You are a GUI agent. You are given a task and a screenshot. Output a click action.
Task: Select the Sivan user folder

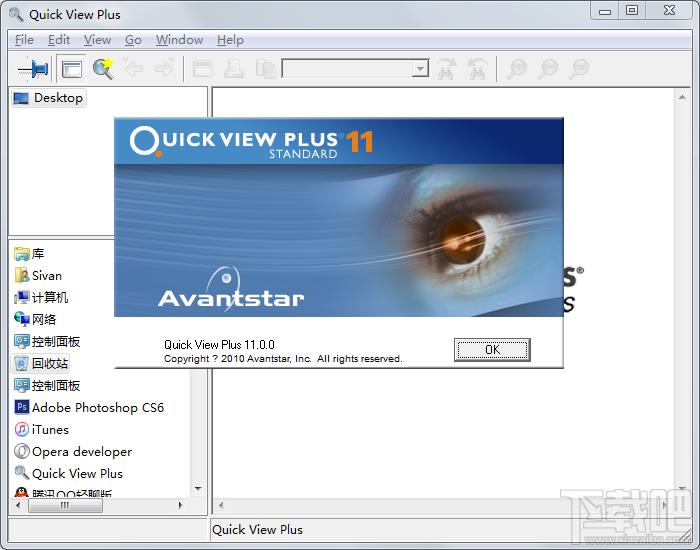38,275
